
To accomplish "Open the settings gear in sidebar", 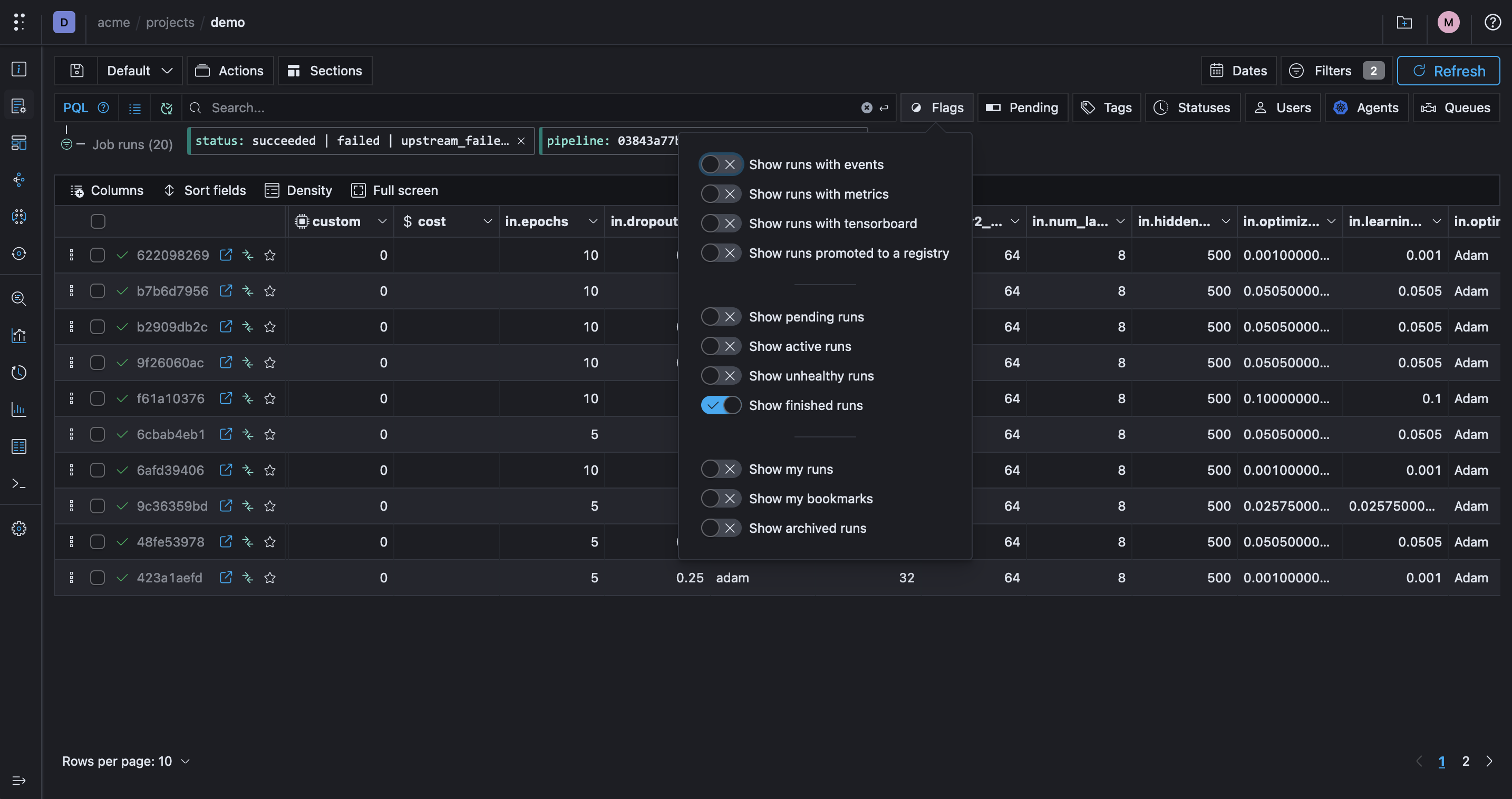I will coord(19,529).
